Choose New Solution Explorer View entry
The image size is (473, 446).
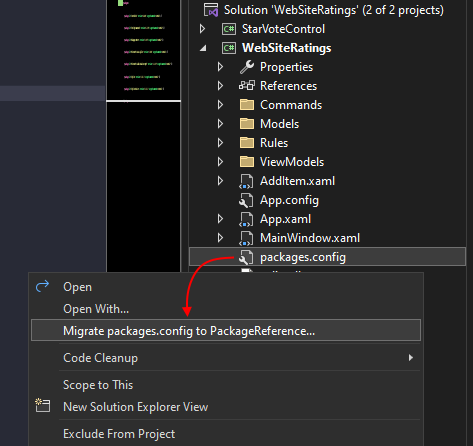click(226, 407)
